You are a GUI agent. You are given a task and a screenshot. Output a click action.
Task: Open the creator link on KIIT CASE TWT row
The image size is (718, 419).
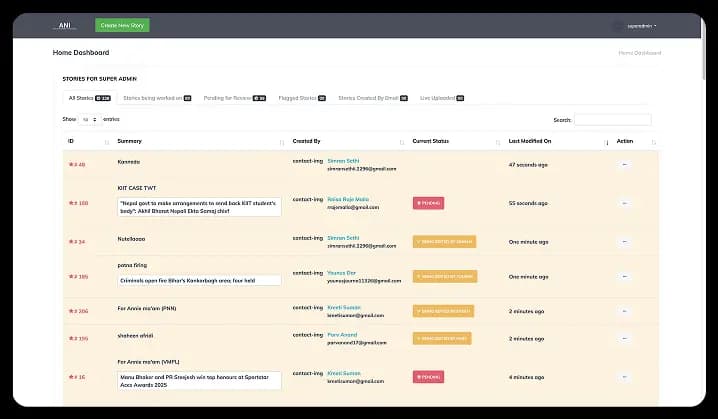tap(348, 199)
